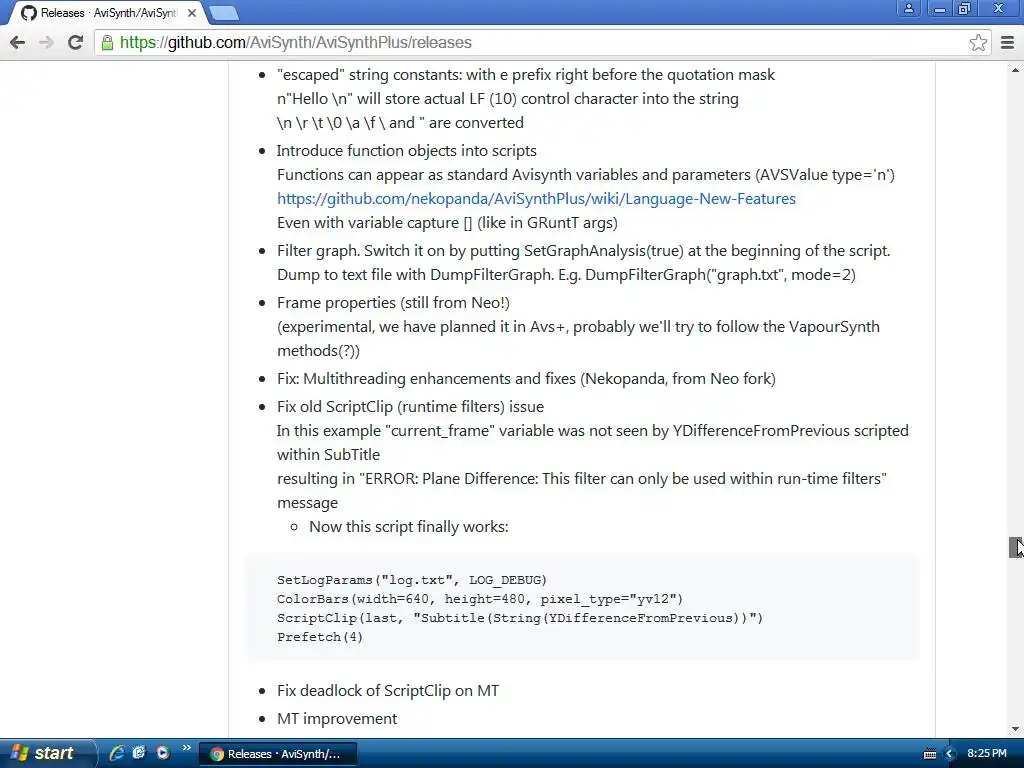Click the ColorBars code line
The width and height of the screenshot is (1024, 768).
[480, 599]
